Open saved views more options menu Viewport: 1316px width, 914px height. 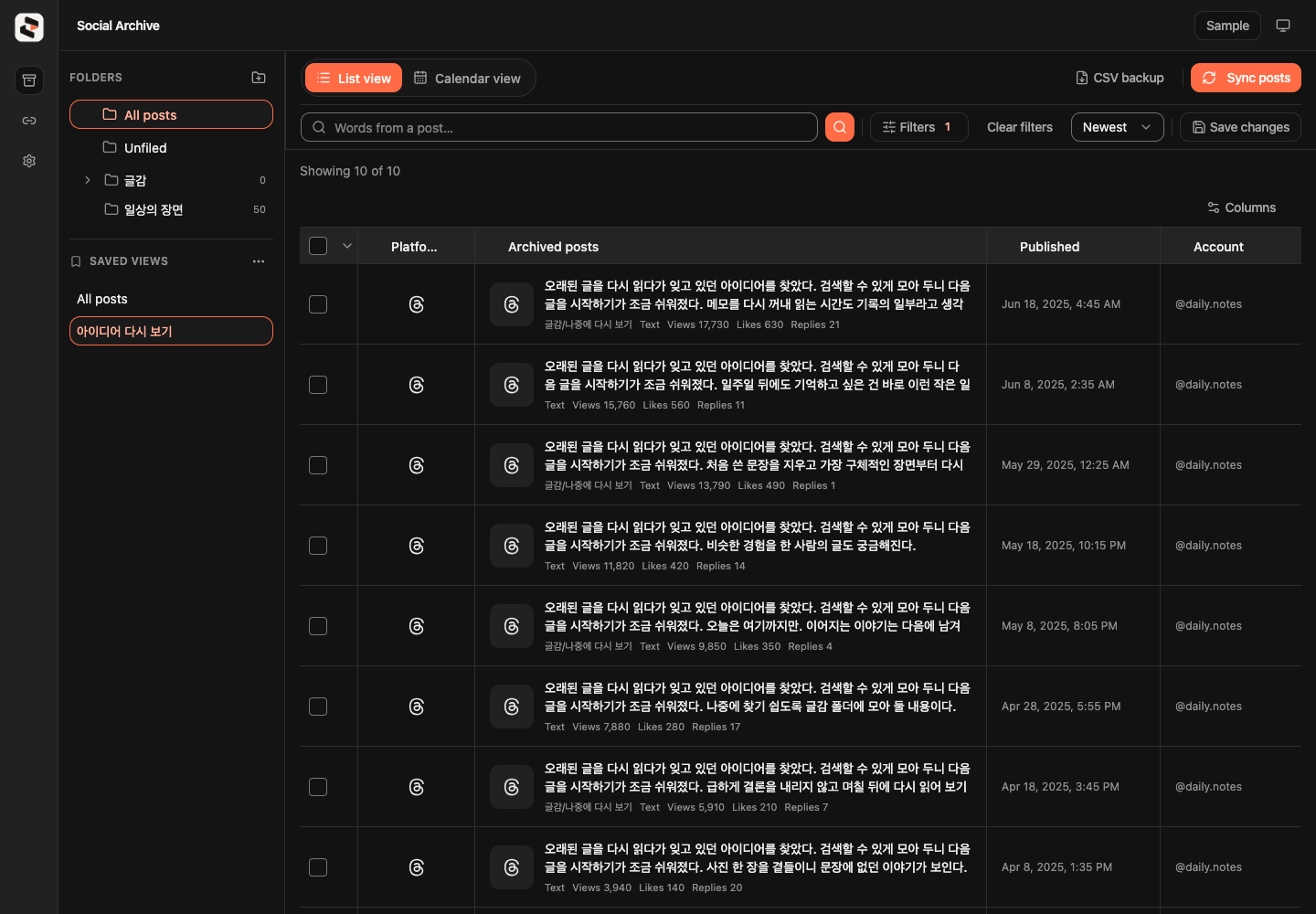259,261
